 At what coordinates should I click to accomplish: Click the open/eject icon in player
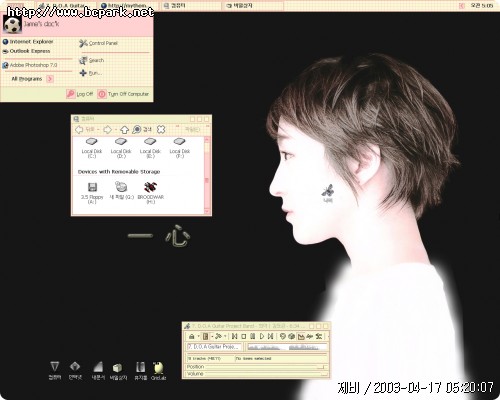coord(192,336)
